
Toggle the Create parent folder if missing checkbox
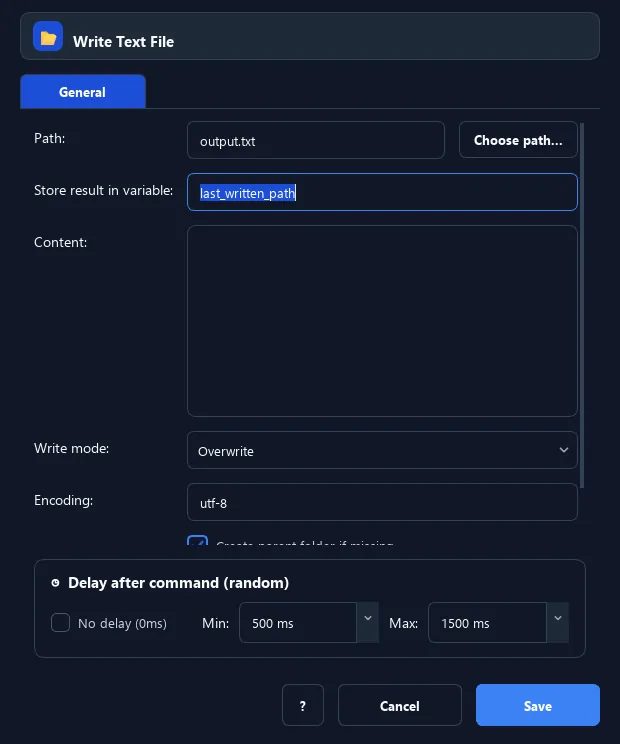197,541
